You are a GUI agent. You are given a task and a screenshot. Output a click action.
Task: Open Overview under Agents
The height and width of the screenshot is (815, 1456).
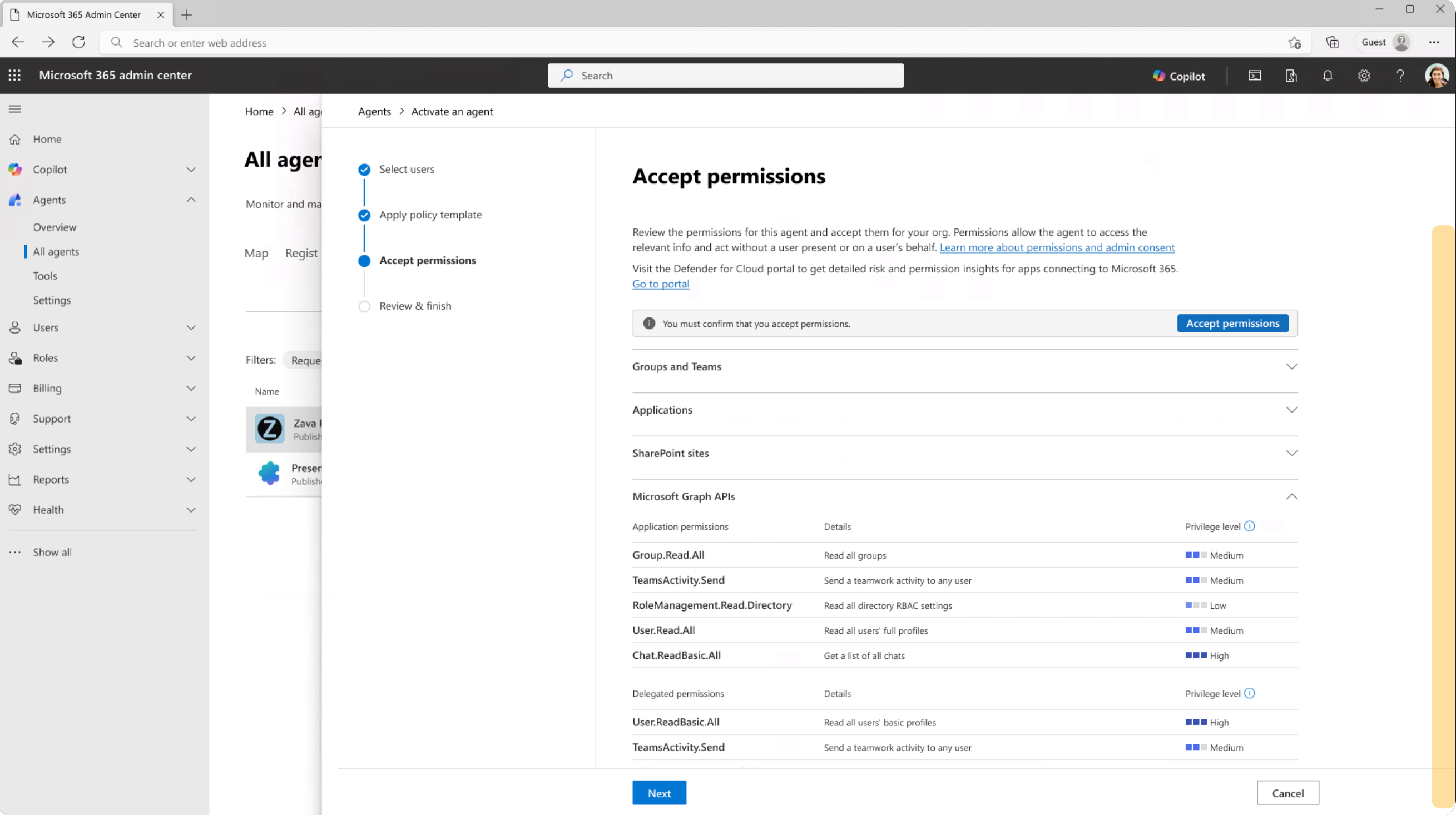[55, 227]
